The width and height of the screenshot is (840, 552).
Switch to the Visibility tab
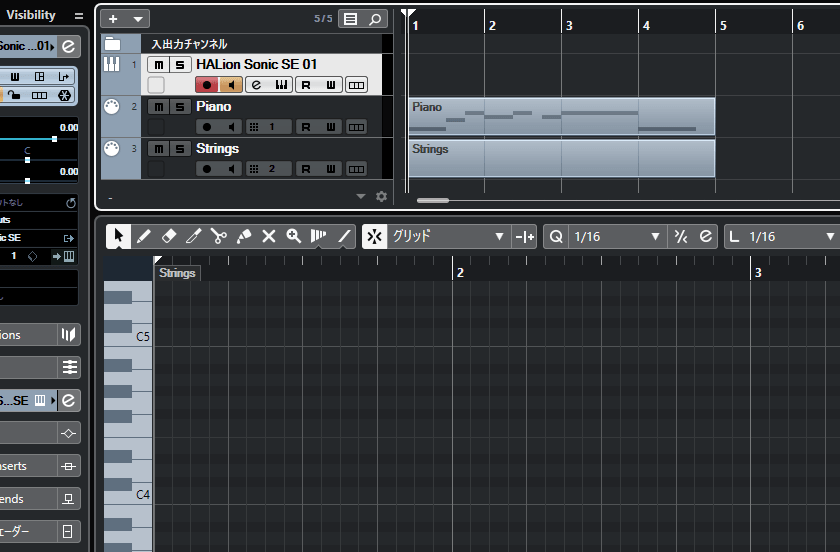click(x=31, y=15)
